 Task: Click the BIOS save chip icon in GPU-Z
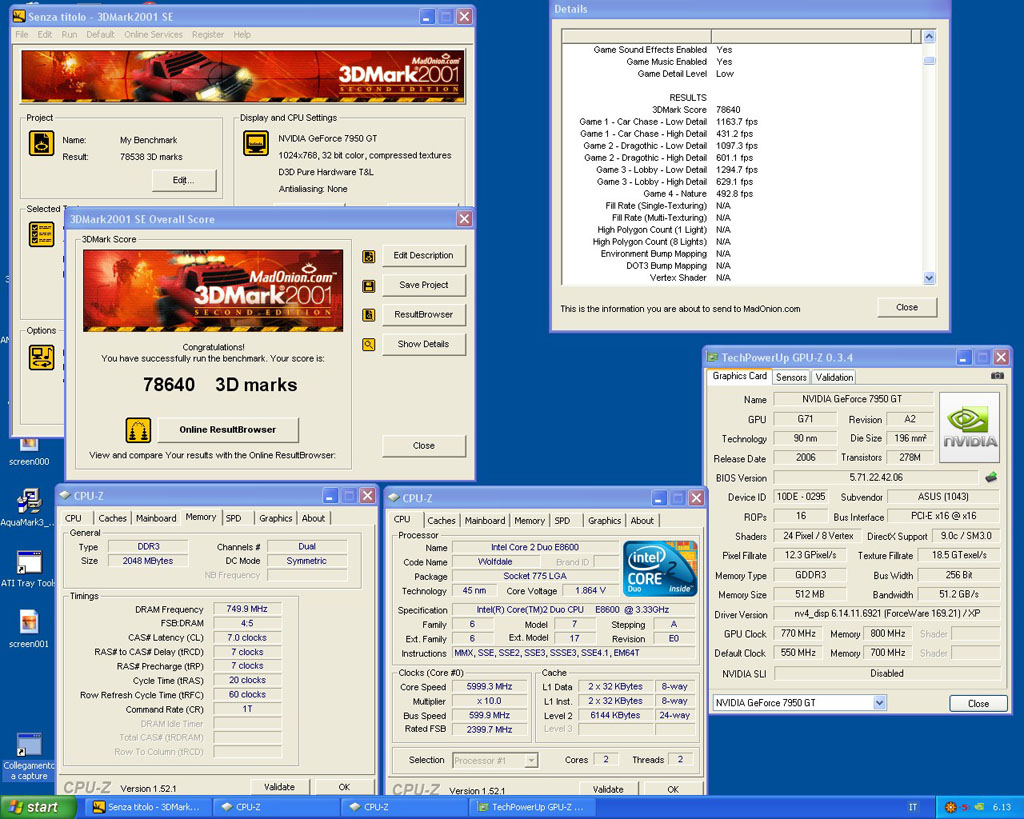[991, 477]
